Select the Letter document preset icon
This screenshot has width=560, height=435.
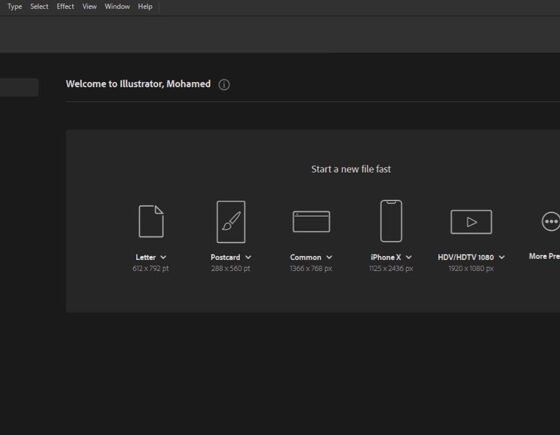[x=151, y=221]
